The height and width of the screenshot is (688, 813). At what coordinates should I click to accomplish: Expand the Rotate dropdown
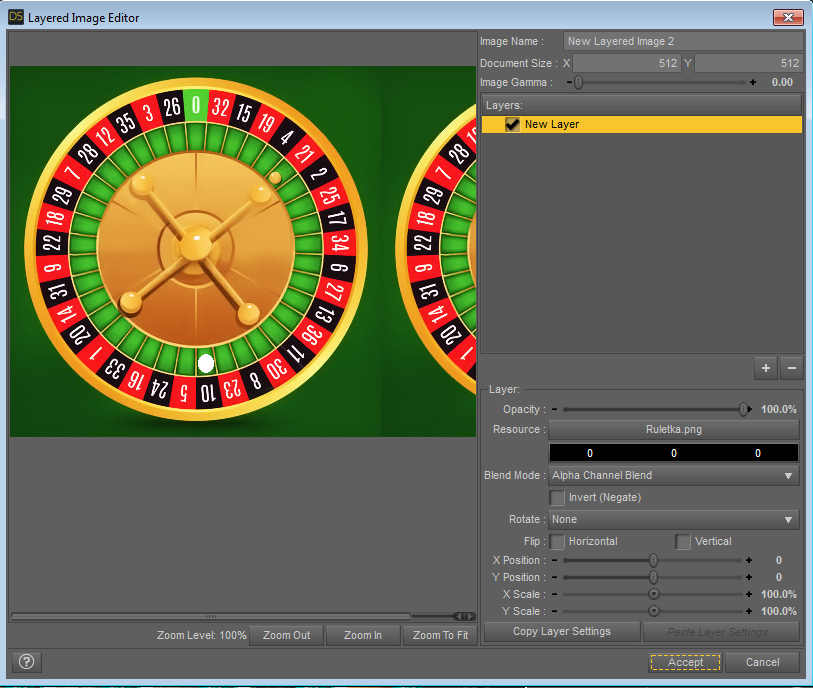673,520
